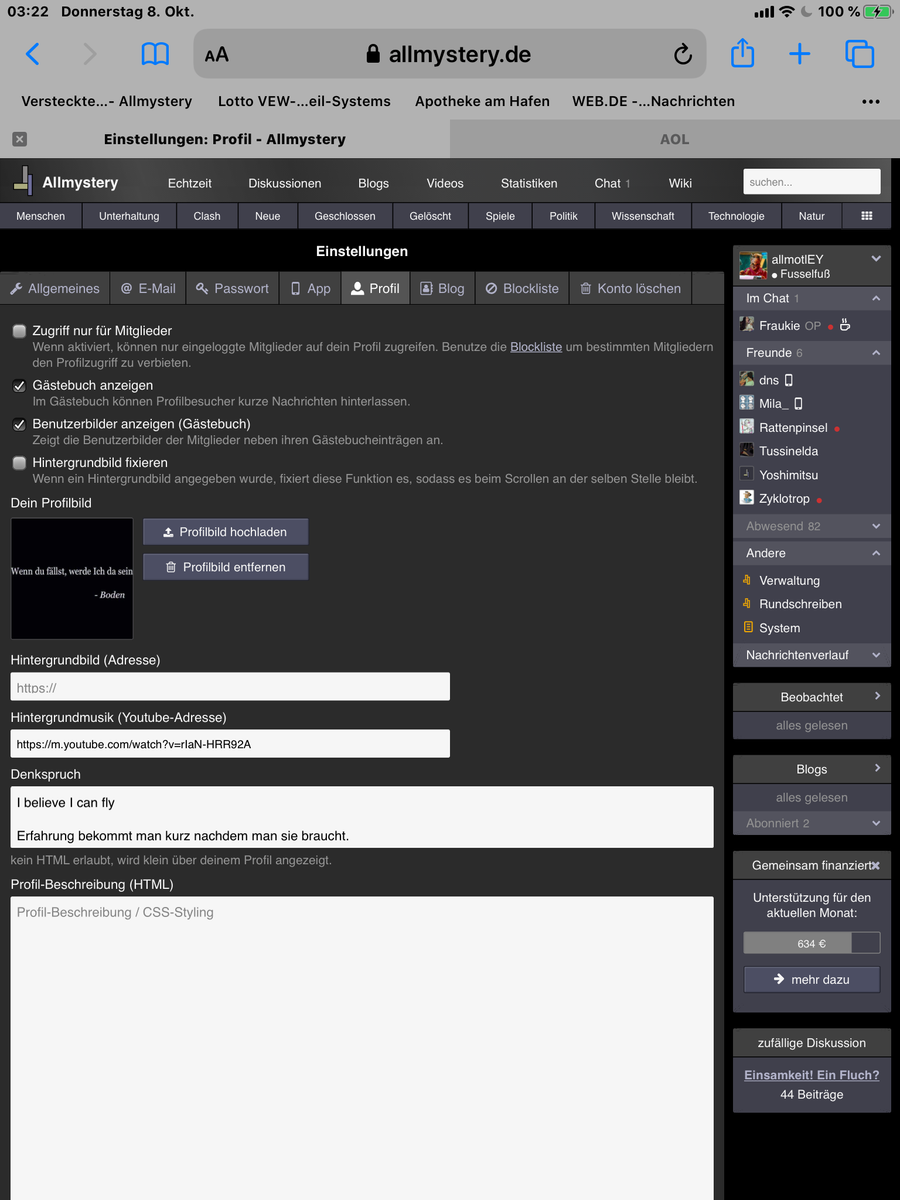Click the mehr dazu button
Screen dimensions: 900x1200
812,980
